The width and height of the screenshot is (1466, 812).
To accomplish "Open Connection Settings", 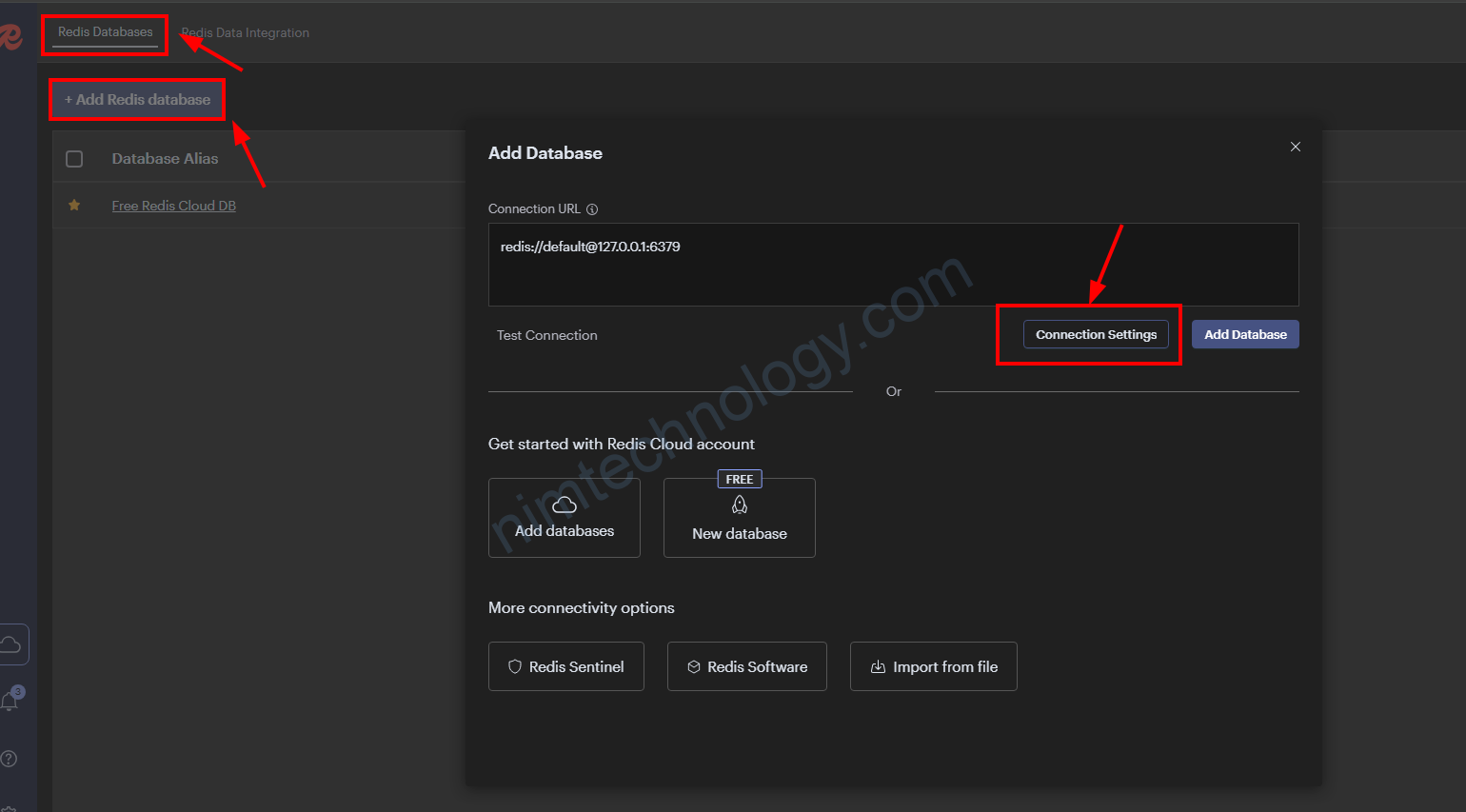I will [x=1096, y=334].
